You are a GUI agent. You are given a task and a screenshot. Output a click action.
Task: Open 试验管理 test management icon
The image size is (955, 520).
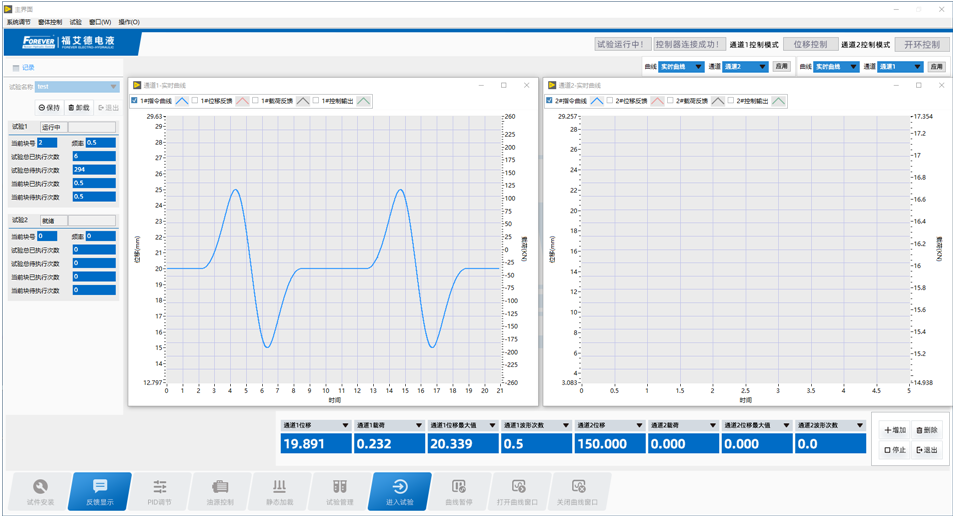pos(340,491)
